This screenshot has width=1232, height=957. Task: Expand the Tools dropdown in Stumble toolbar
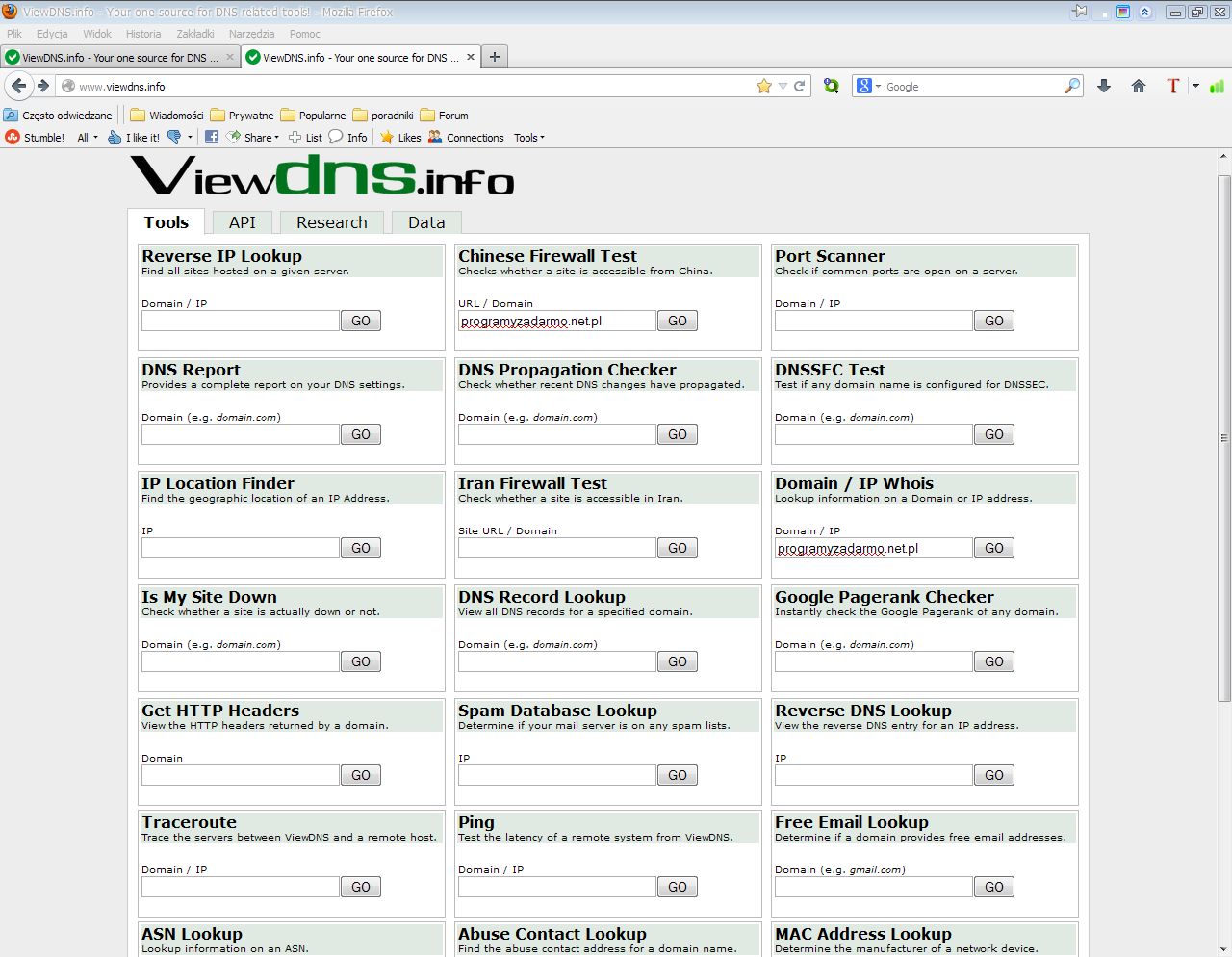[529, 137]
